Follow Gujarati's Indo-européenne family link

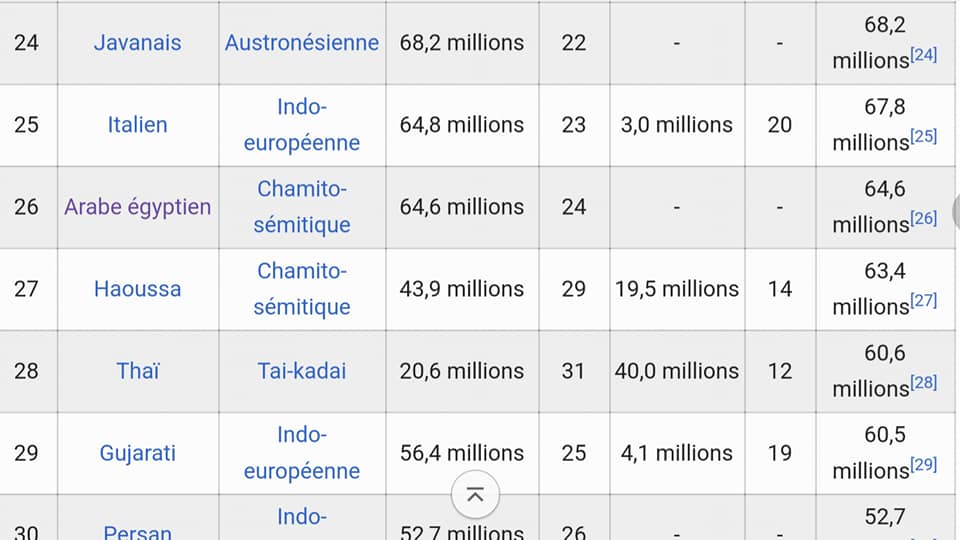(301, 453)
